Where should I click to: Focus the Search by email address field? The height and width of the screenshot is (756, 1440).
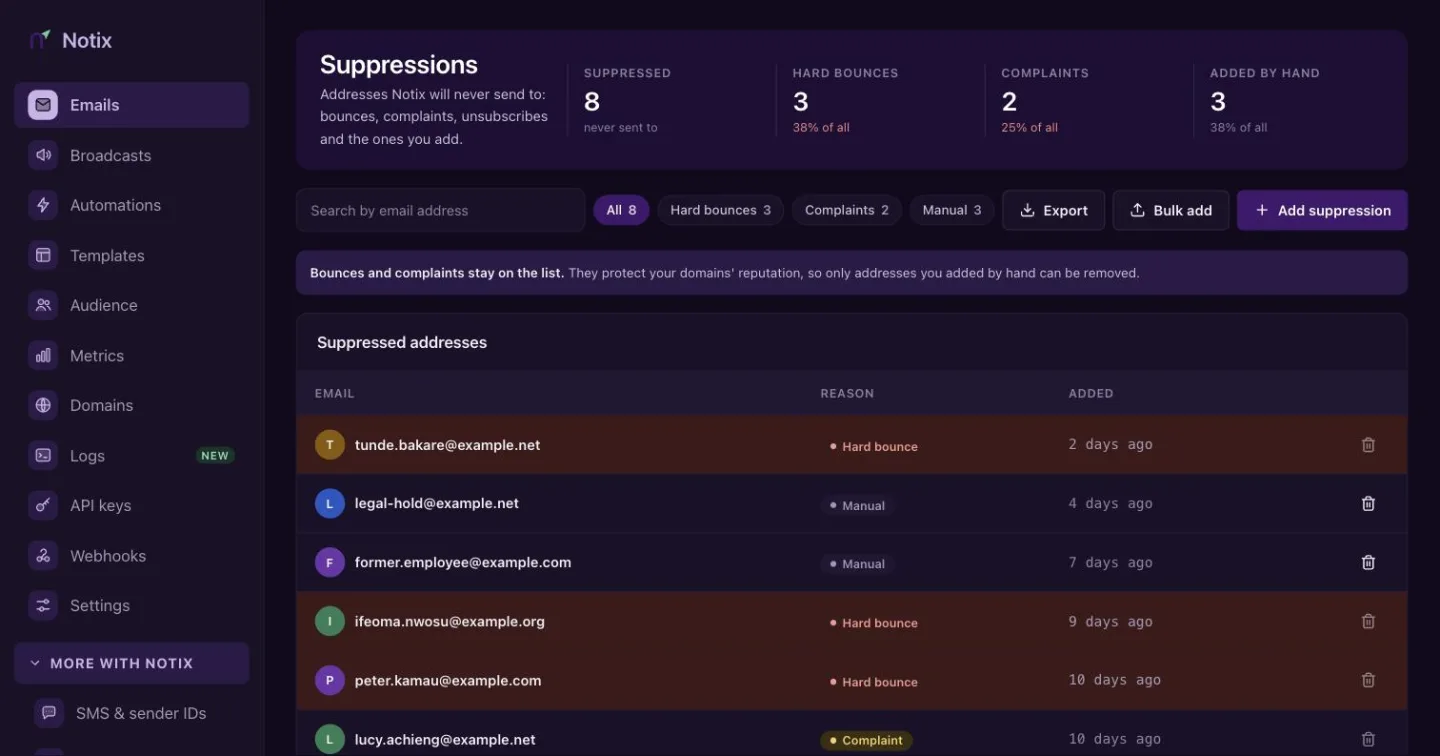(x=440, y=210)
